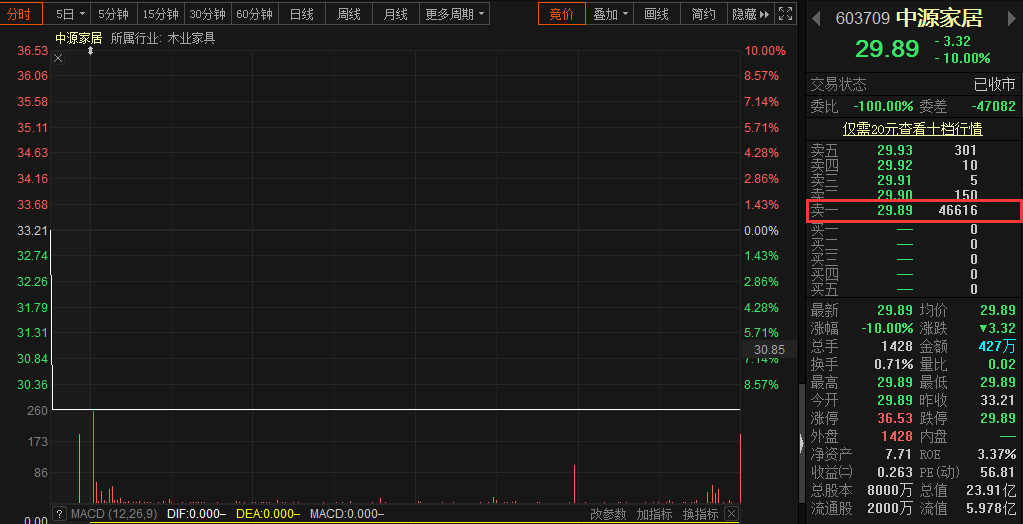This screenshot has height=524, width=1023.
Task: Click 卖一 volume 46616
Action: click(958, 211)
